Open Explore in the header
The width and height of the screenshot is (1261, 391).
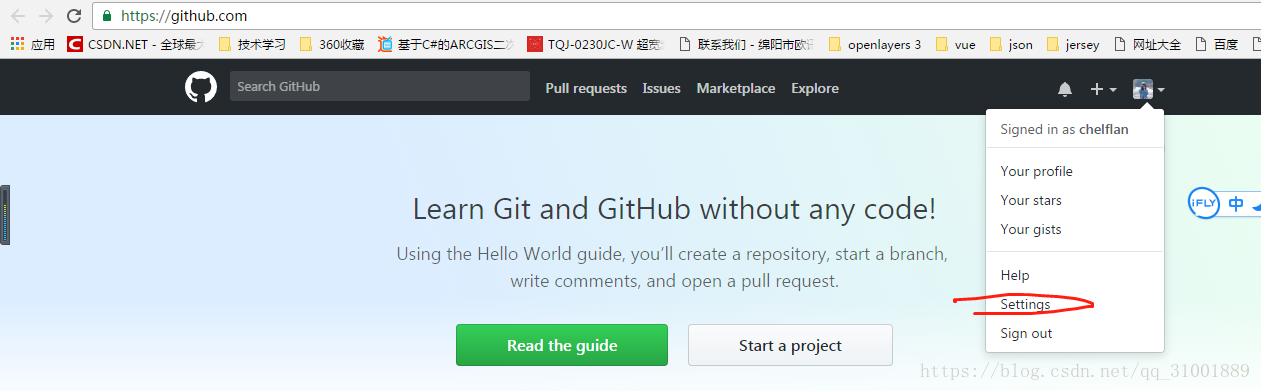(x=815, y=88)
